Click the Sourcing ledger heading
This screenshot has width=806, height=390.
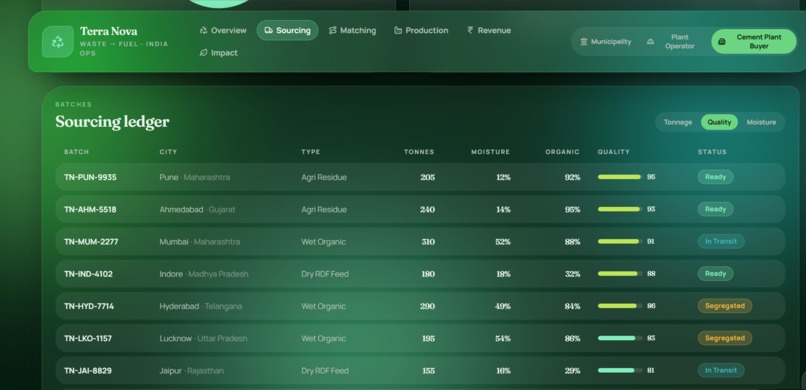click(112, 122)
